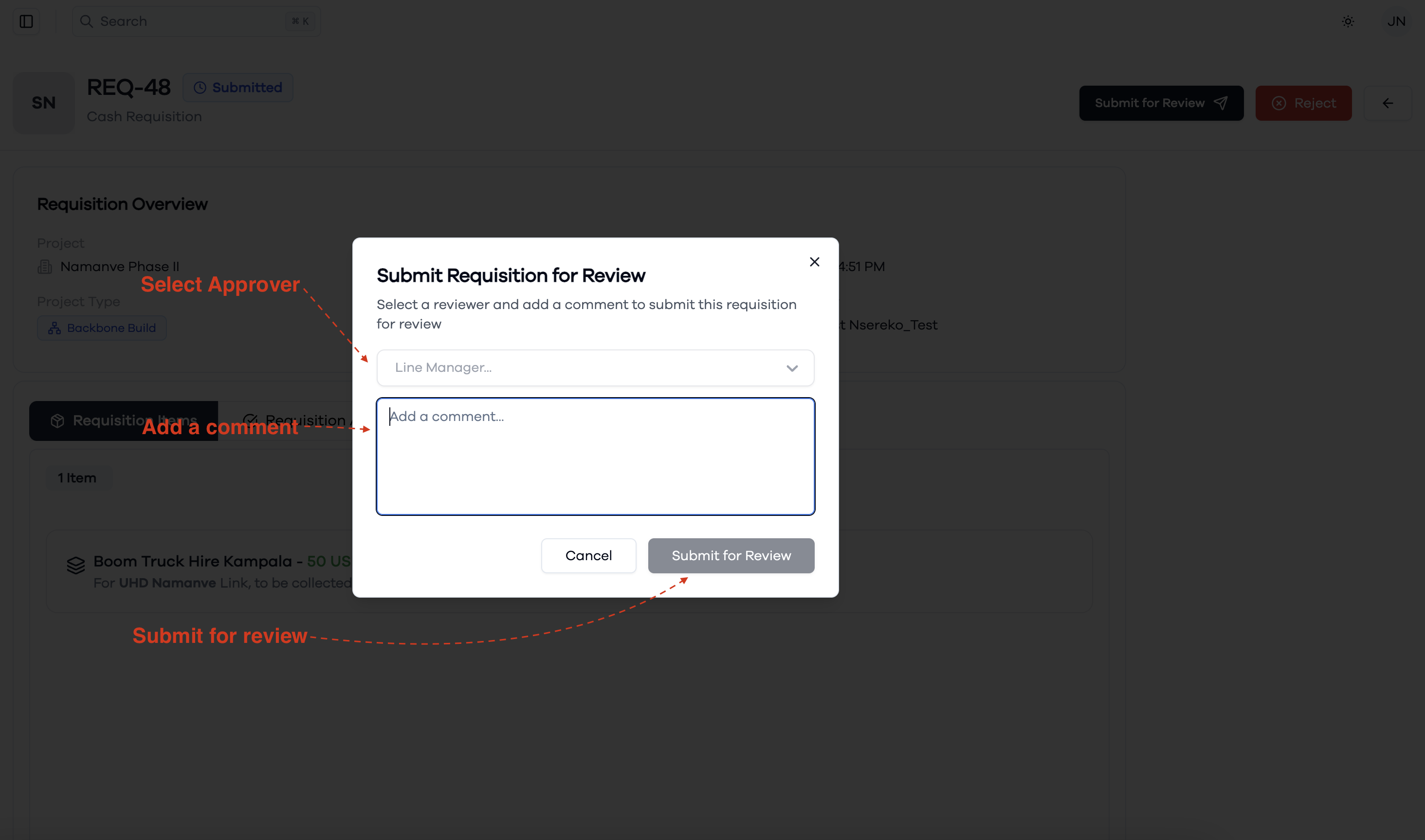Viewport: 1425px width, 840px height.
Task: Close the Submit Requisition dialog
Action: click(814, 261)
